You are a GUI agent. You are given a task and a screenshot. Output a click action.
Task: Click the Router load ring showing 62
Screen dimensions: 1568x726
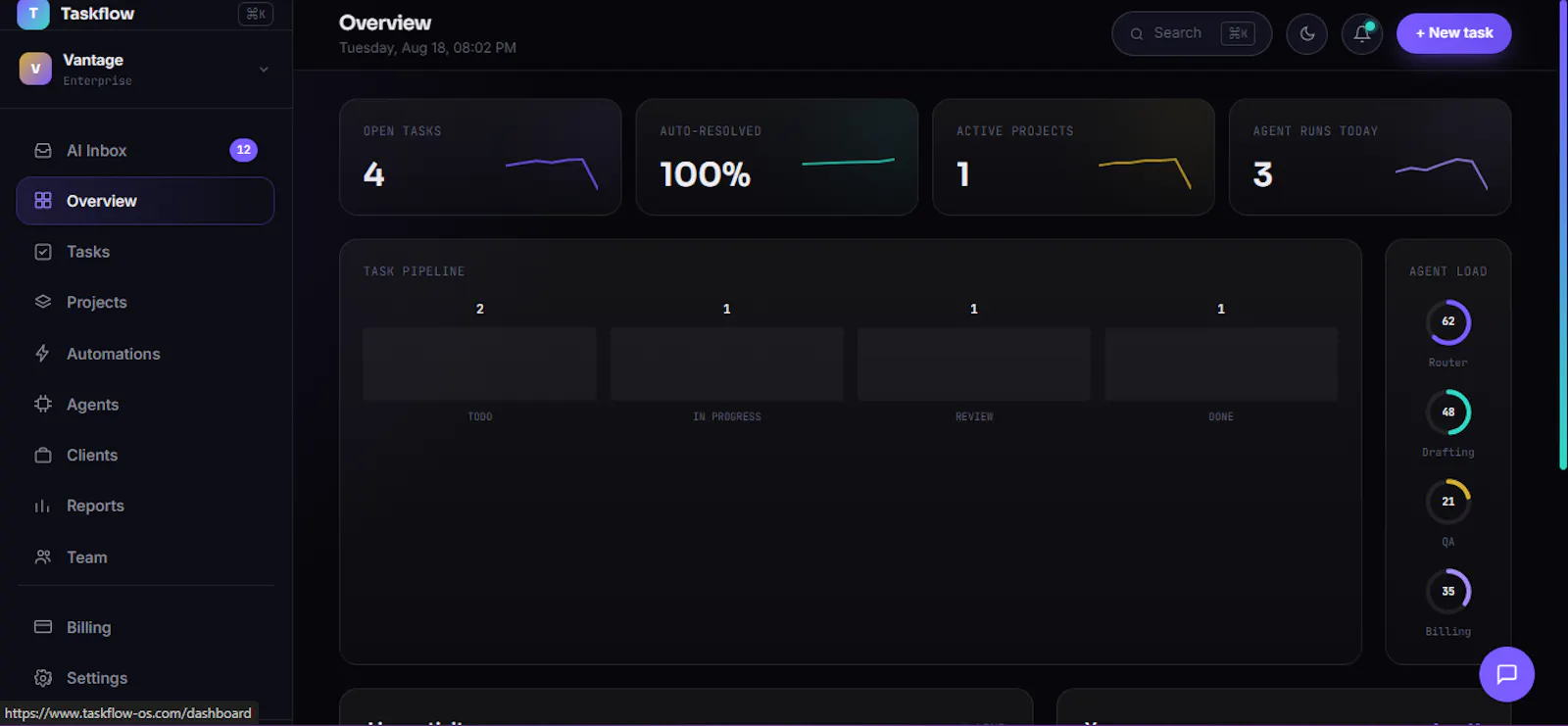click(x=1448, y=322)
